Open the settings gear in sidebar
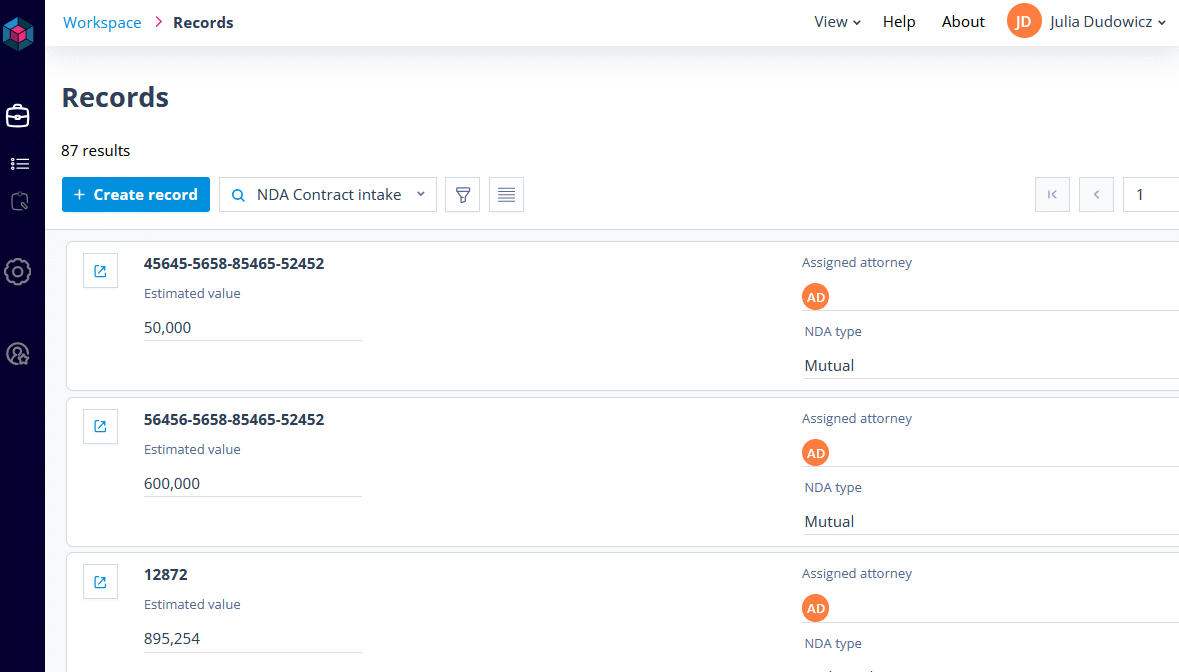Image resolution: width=1179 pixels, height=672 pixels. pyautogui.click(x=18, y=271)
